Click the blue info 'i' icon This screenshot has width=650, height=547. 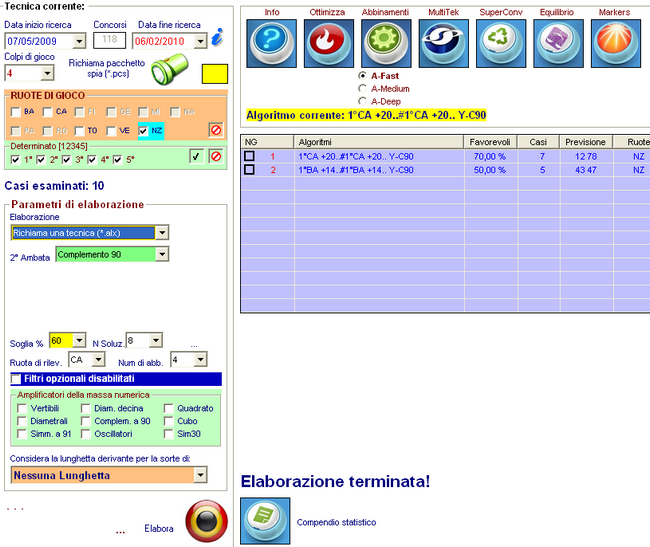[x=217, y=37]
